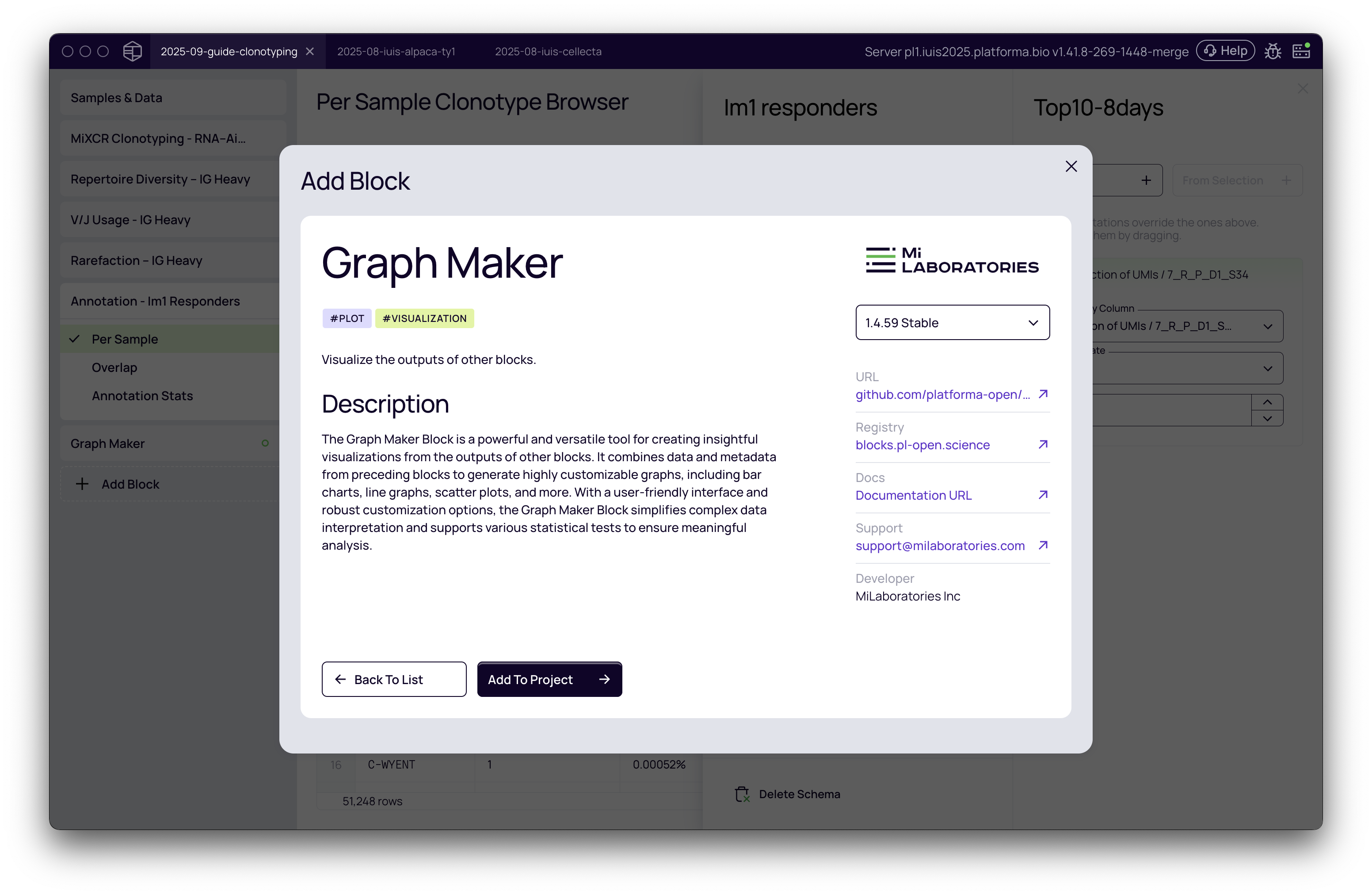Open the Registry external link arrow icon
Viewport: 1372px width, 895px height.
1043,444
